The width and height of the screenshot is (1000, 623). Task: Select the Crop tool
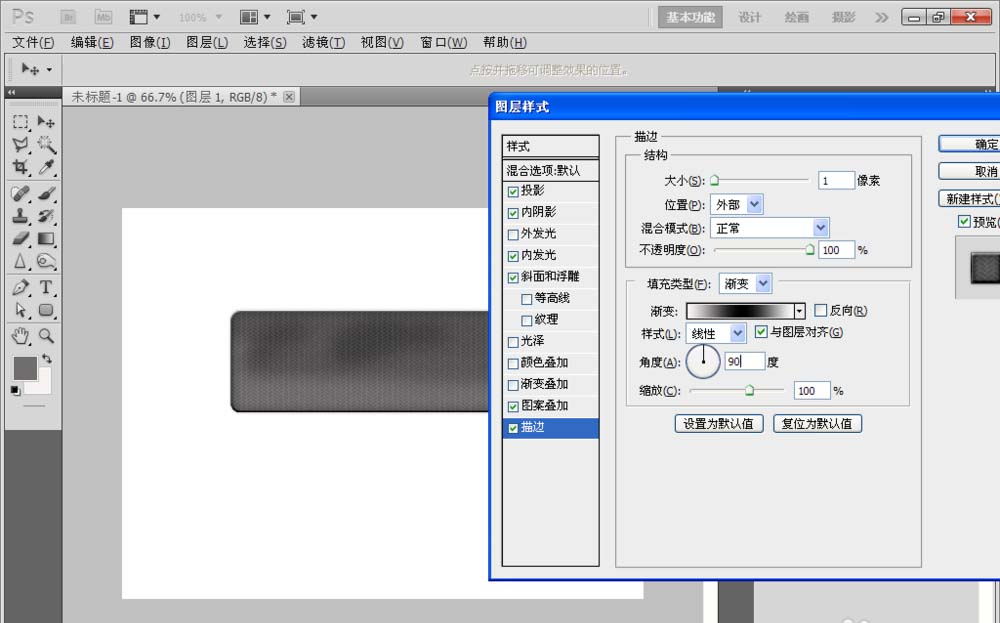click(20, 168)
